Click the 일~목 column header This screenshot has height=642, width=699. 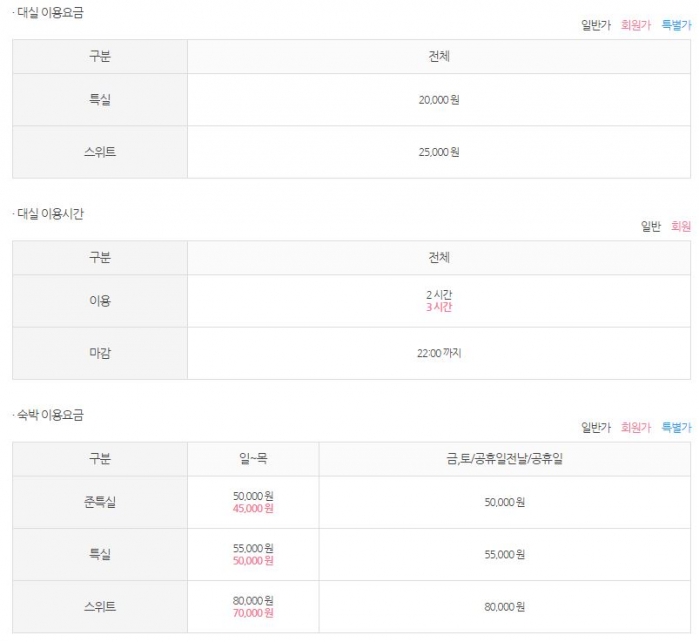tap(253, 459)
